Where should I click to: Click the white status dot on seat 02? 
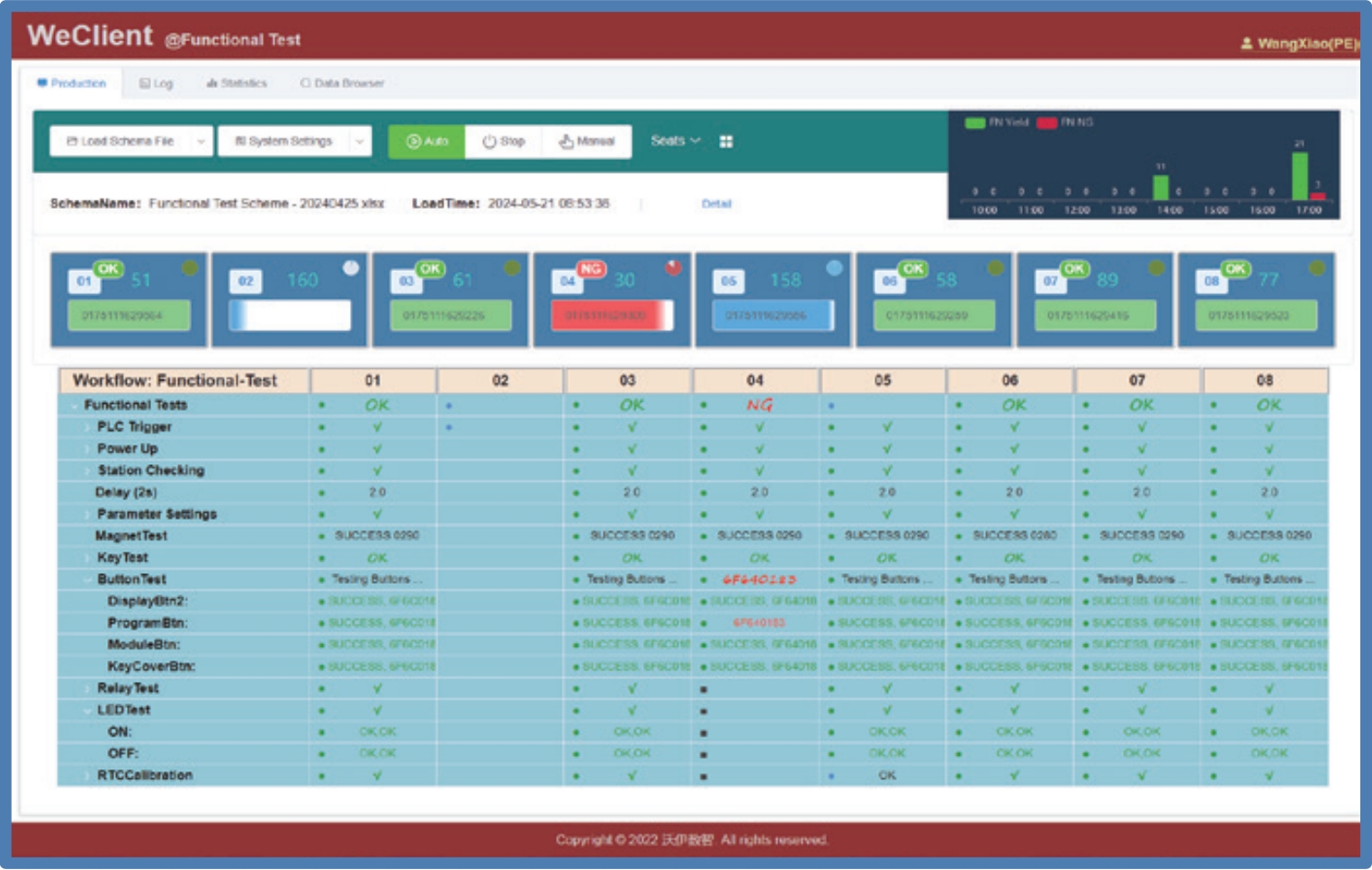click(351, 267)
